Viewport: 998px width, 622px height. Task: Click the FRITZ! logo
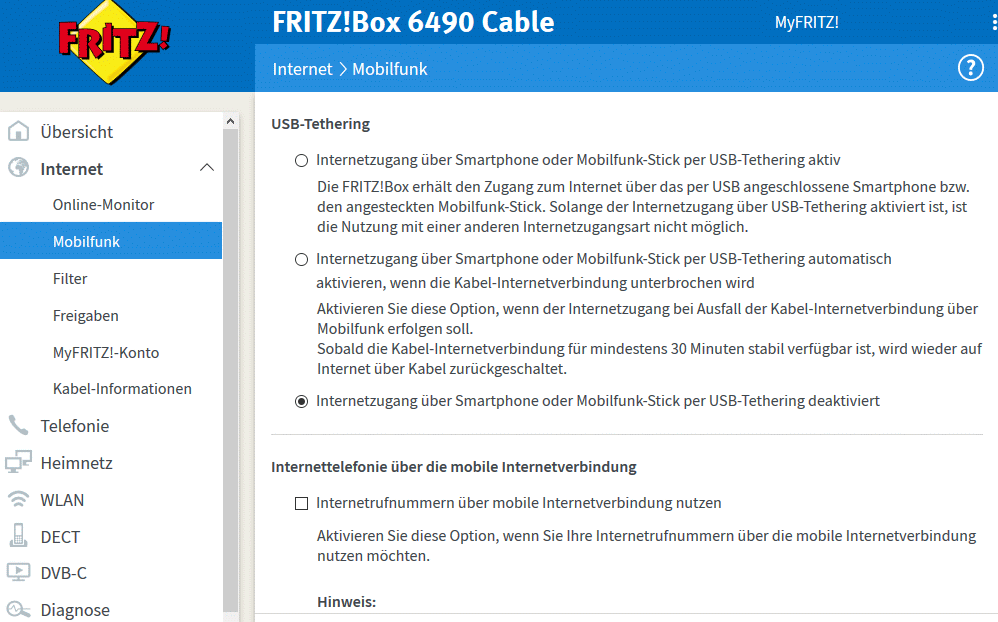click(x=114, y=43)
